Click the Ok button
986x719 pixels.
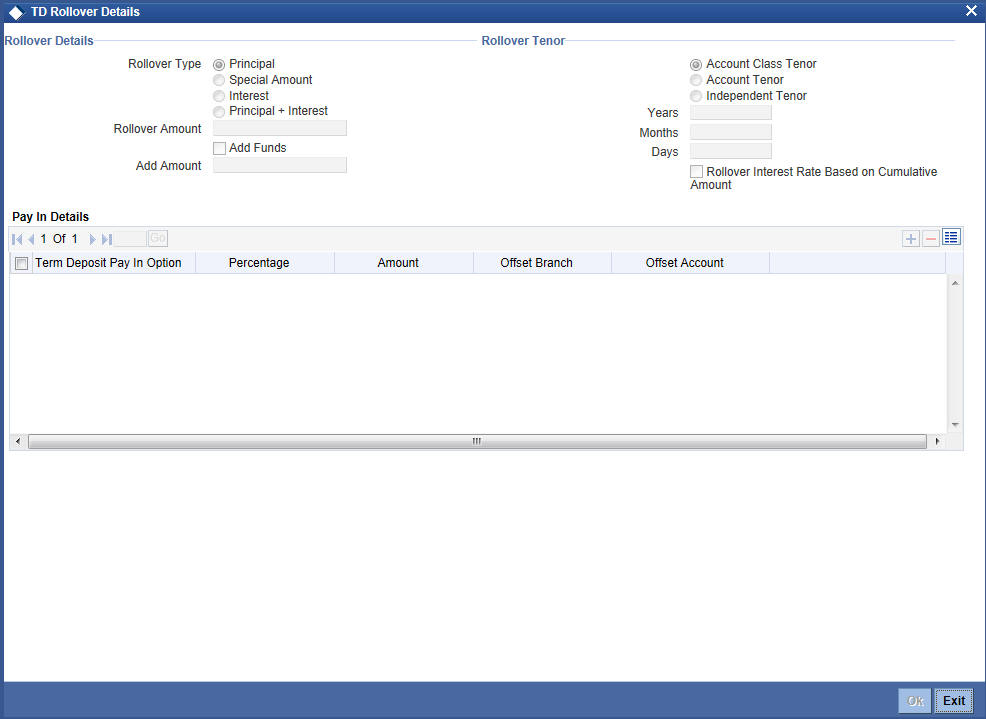915,701
